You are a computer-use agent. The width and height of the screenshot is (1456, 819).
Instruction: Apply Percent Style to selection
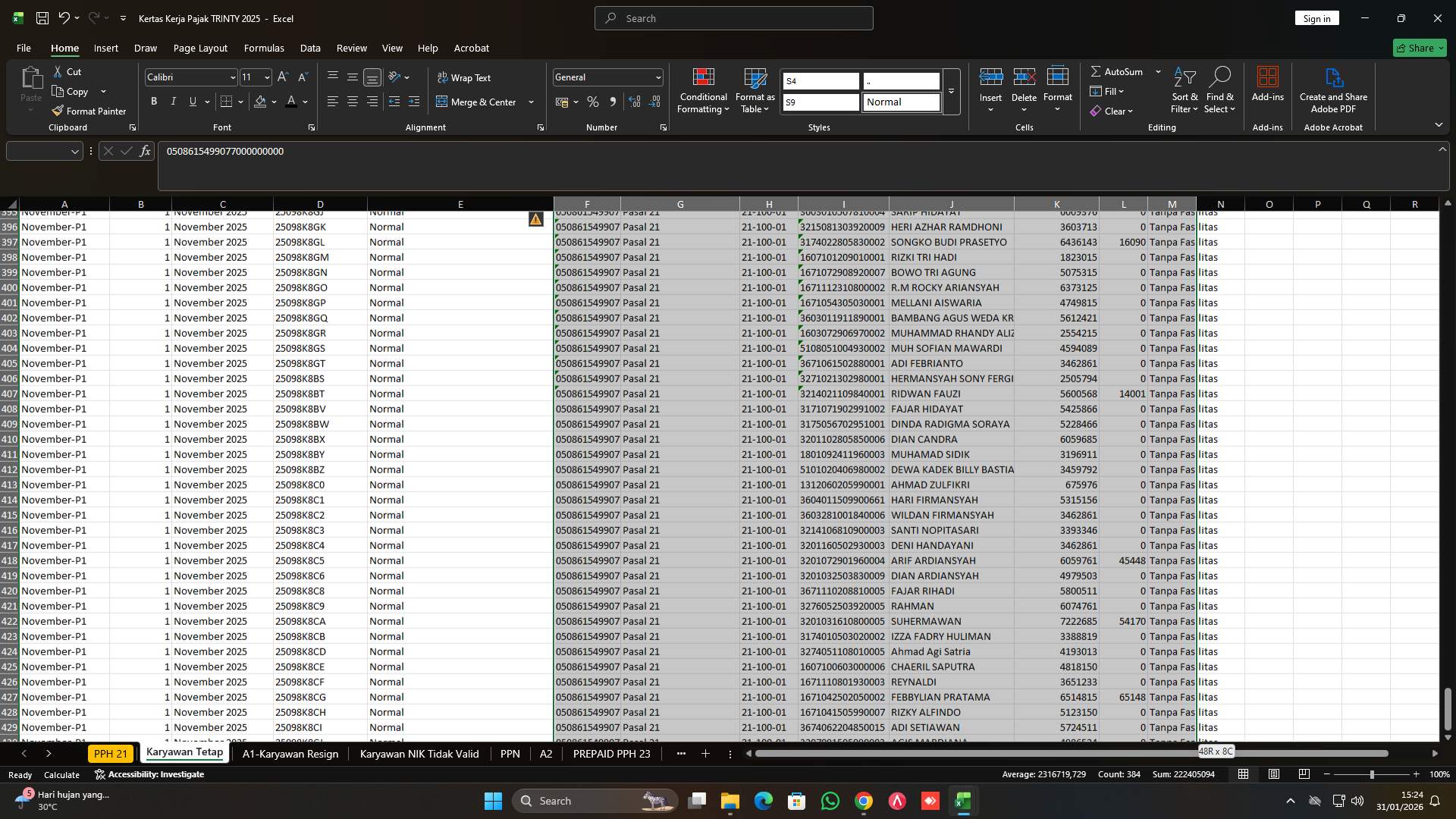tap(593, 102)
